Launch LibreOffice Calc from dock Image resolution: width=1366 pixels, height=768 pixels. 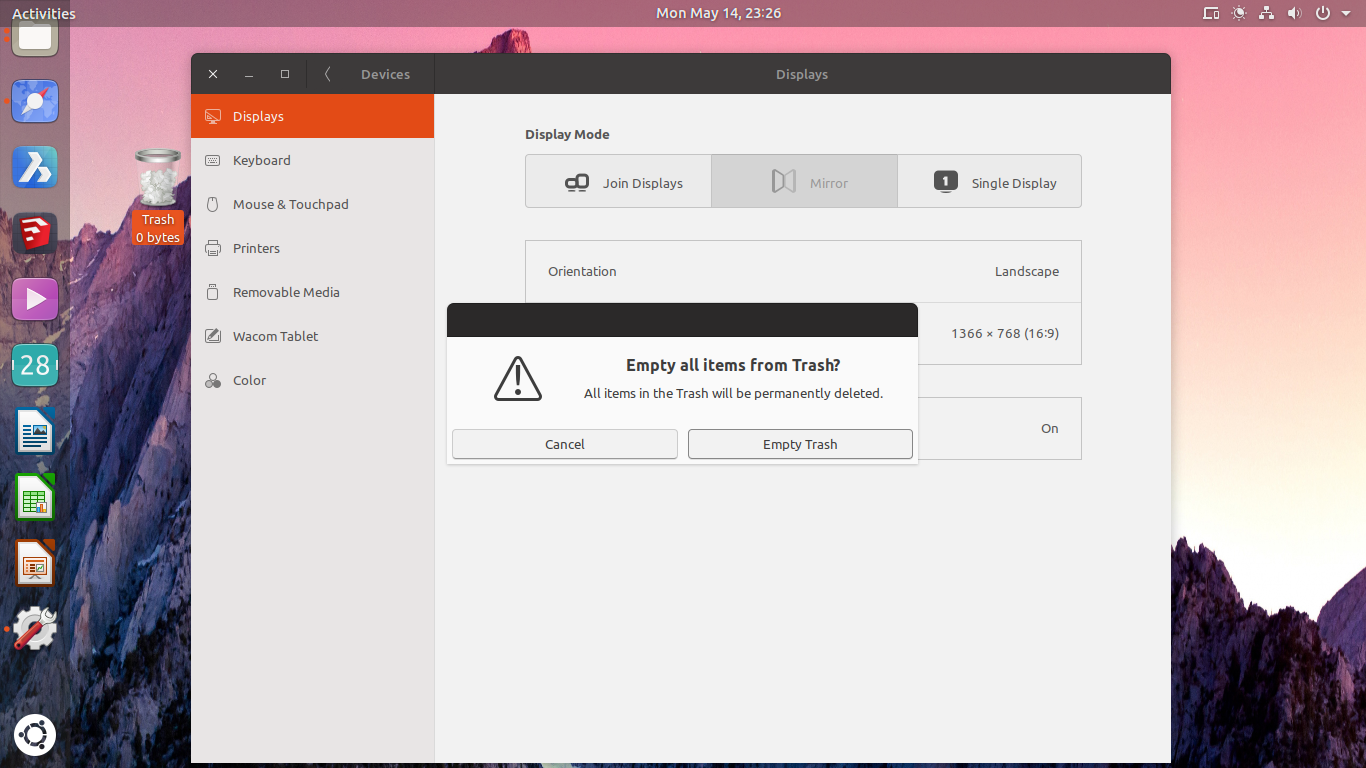(35, 497)
